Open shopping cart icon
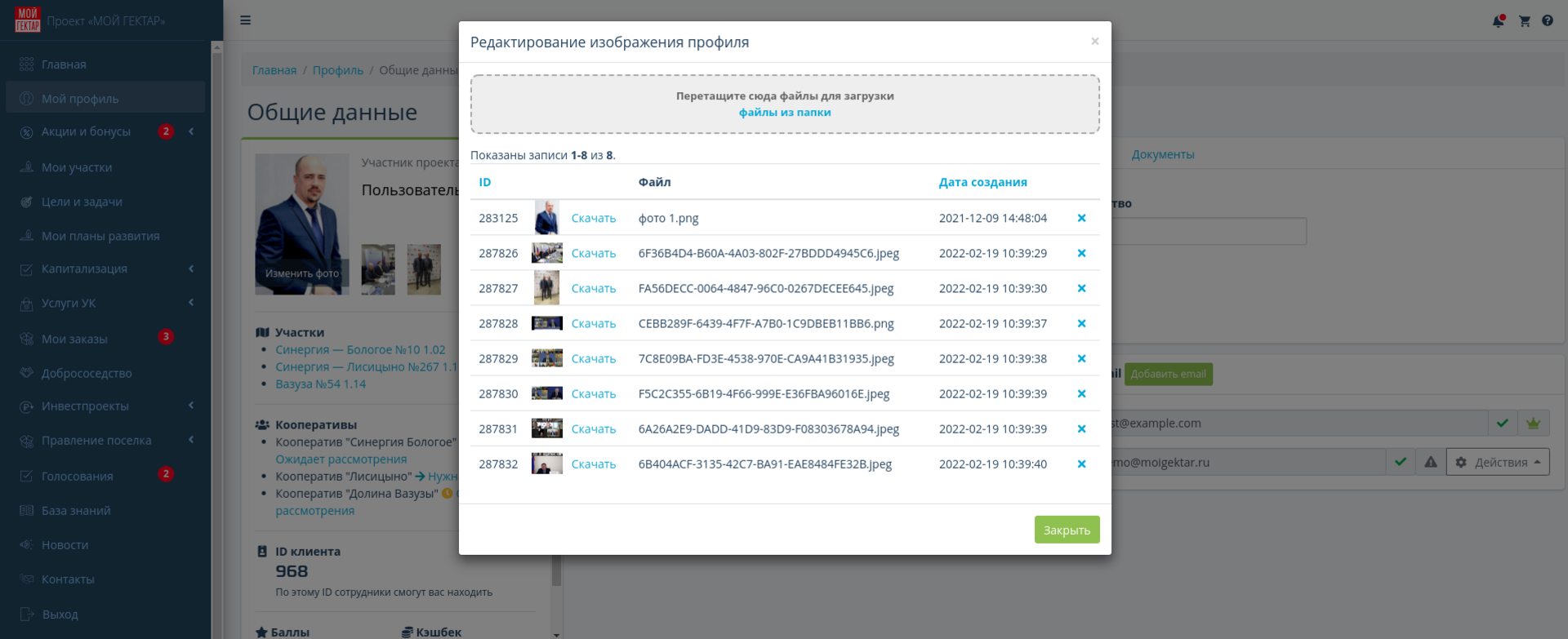1568x639 pixels. (x=1524, y=21)
